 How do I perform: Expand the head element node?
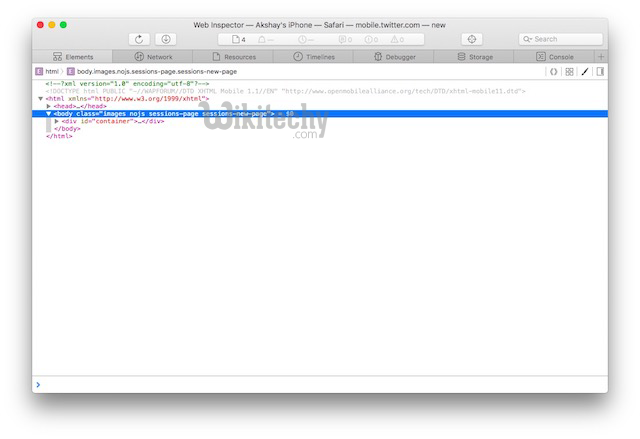[x=49, y=106]
